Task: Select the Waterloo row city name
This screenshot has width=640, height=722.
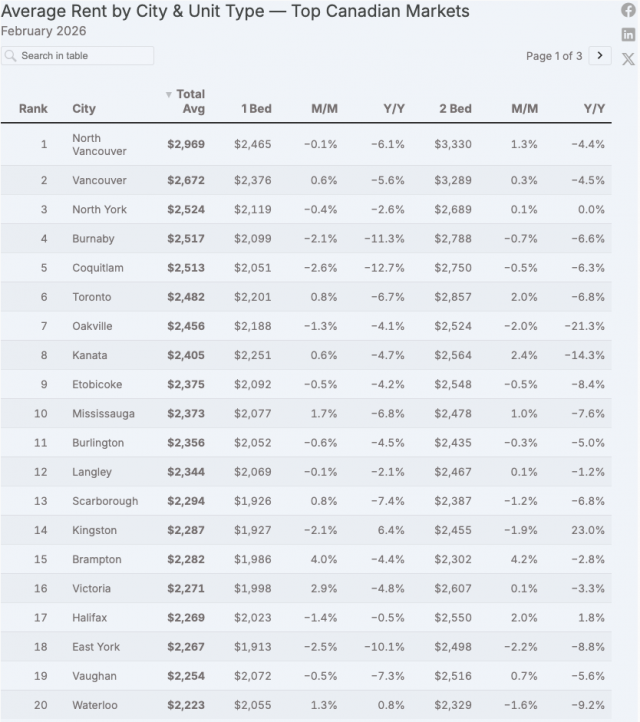Action: 94,705
